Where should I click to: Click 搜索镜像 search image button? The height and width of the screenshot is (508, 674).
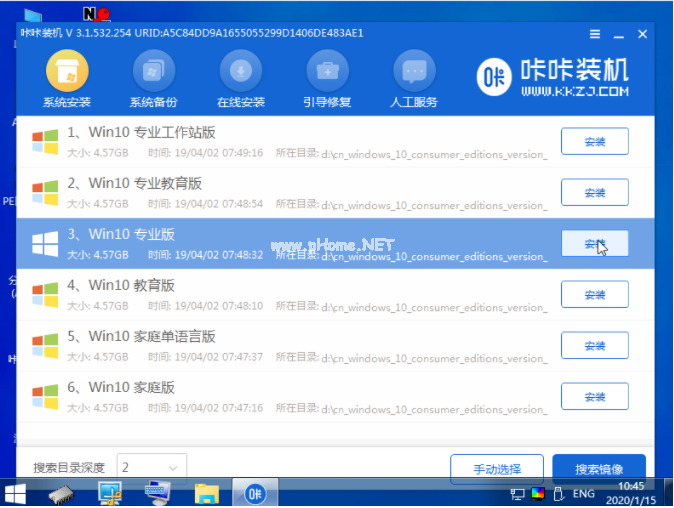click(x=599, y=469)
